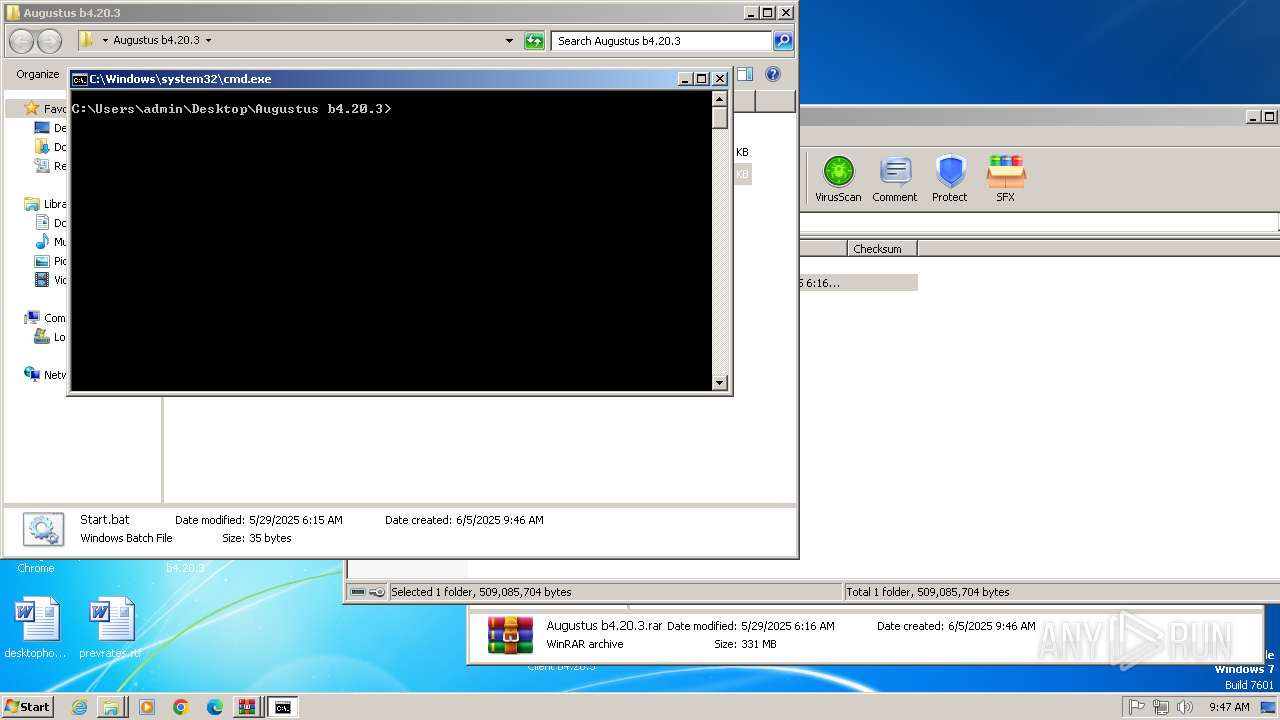Switch to WinRAR via its taskbar icon

click(x=246, y=707)
